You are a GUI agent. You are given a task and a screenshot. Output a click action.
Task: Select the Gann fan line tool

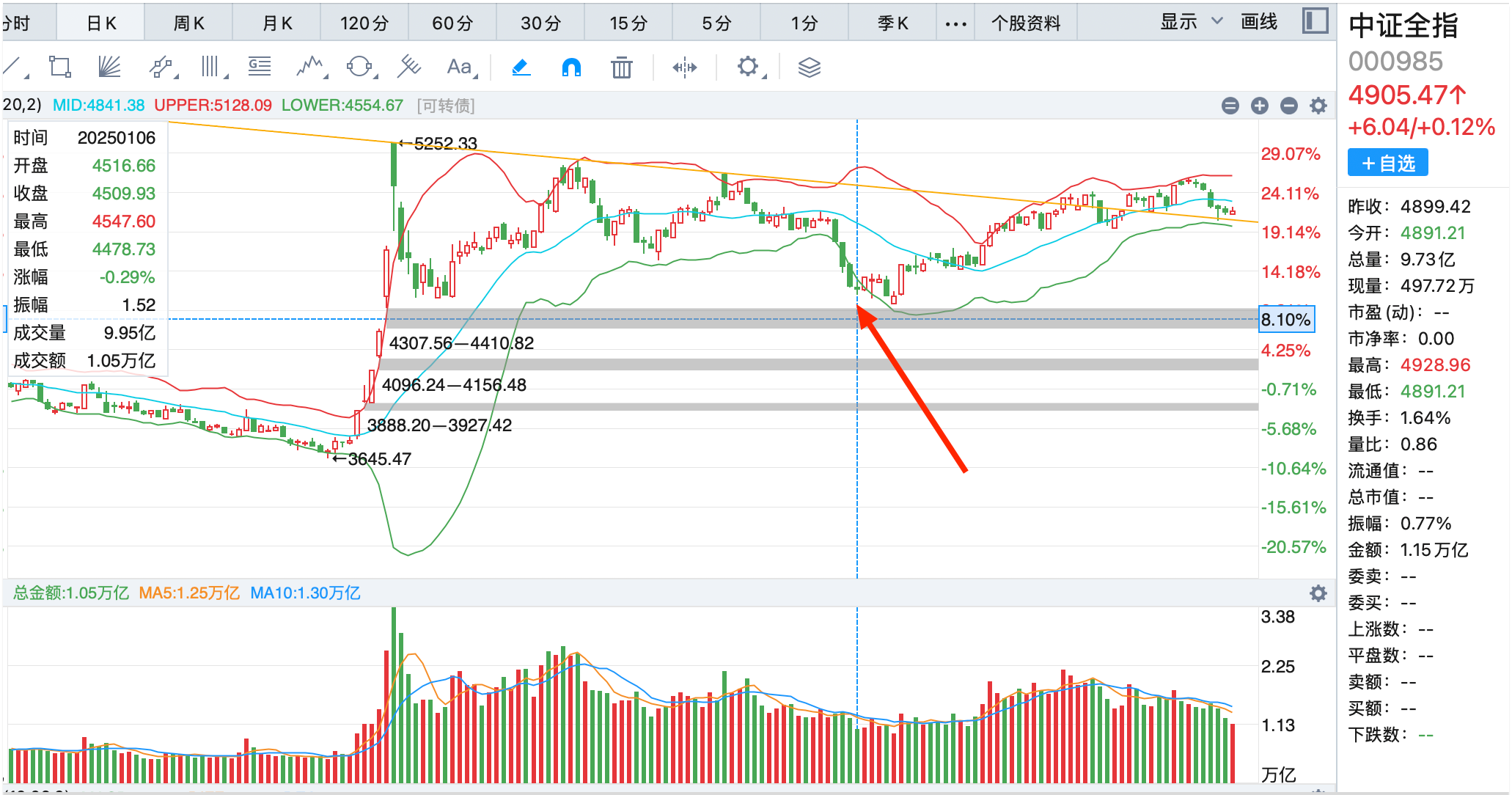pyautogui.click(x=109, y=67)
